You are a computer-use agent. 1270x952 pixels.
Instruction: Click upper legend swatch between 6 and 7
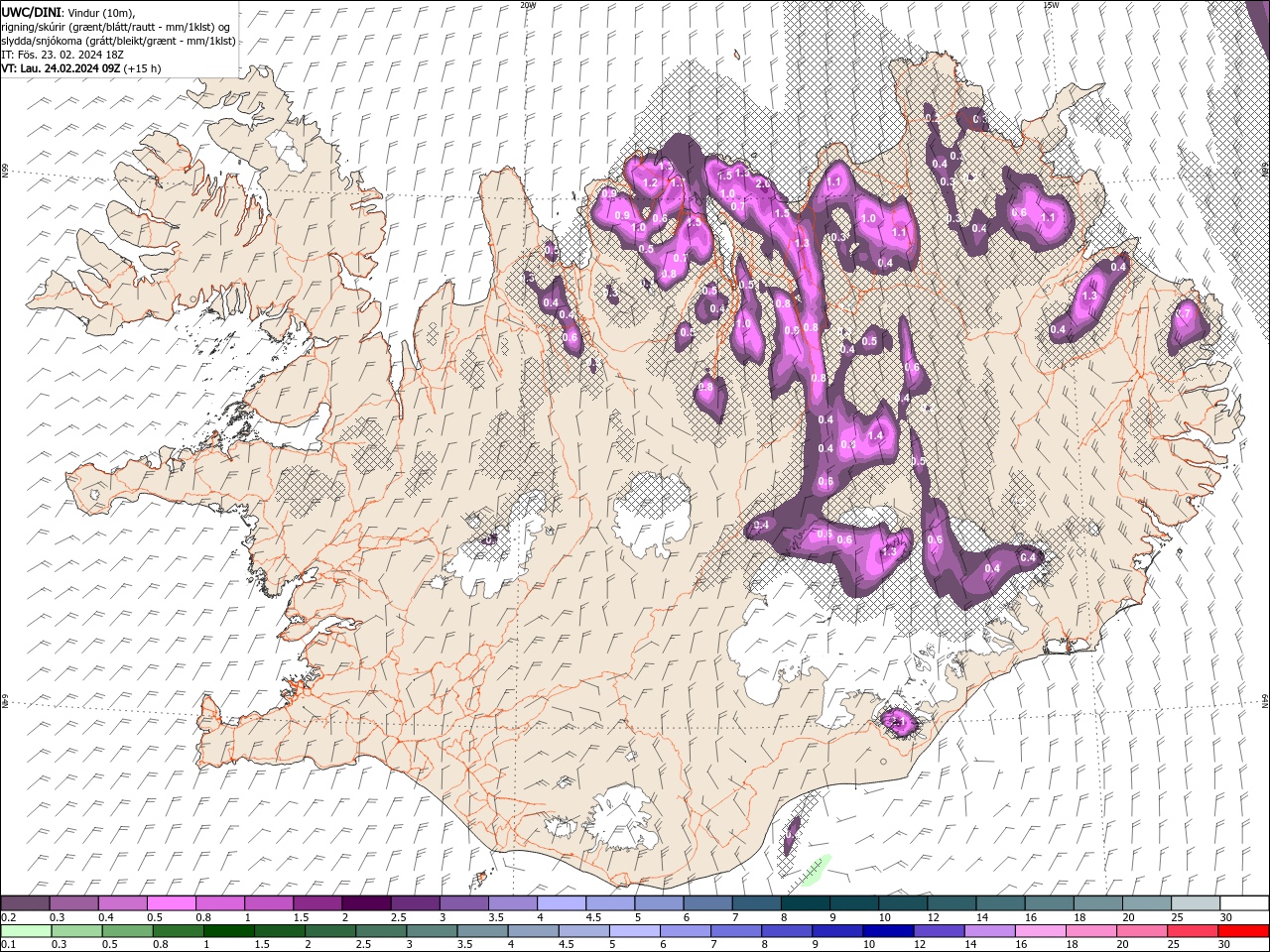pos(707,903)
